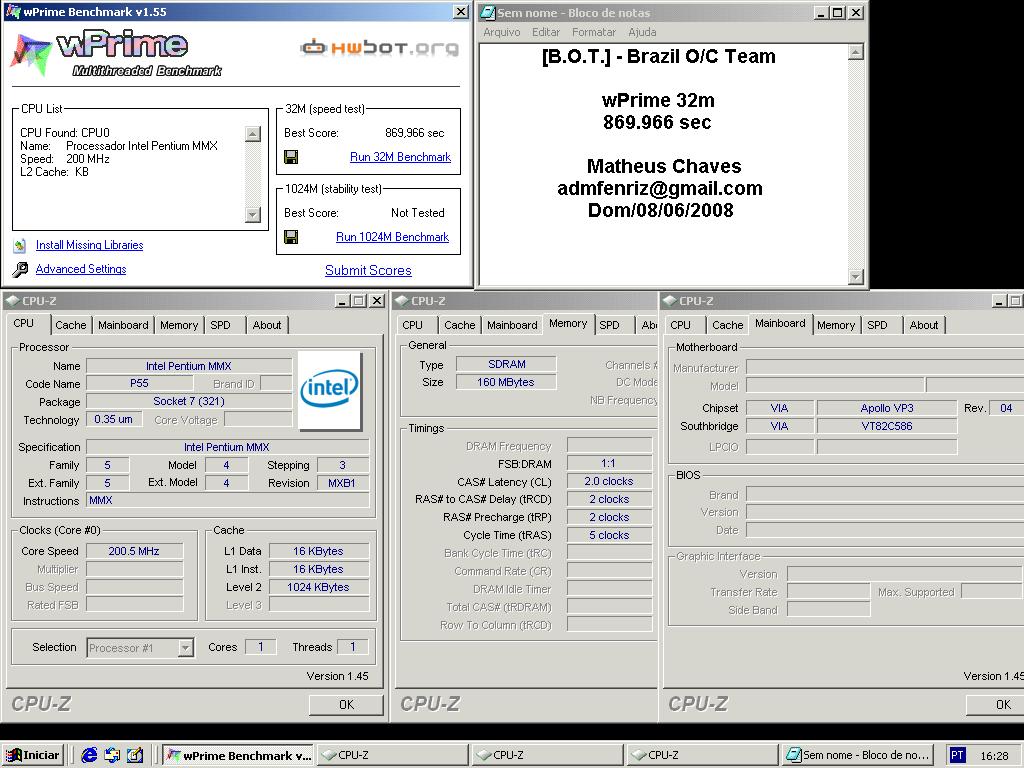Run the 1024M Benchmark
The width and height of the screenshot is (1024, 768).
(x=392, y=237)
